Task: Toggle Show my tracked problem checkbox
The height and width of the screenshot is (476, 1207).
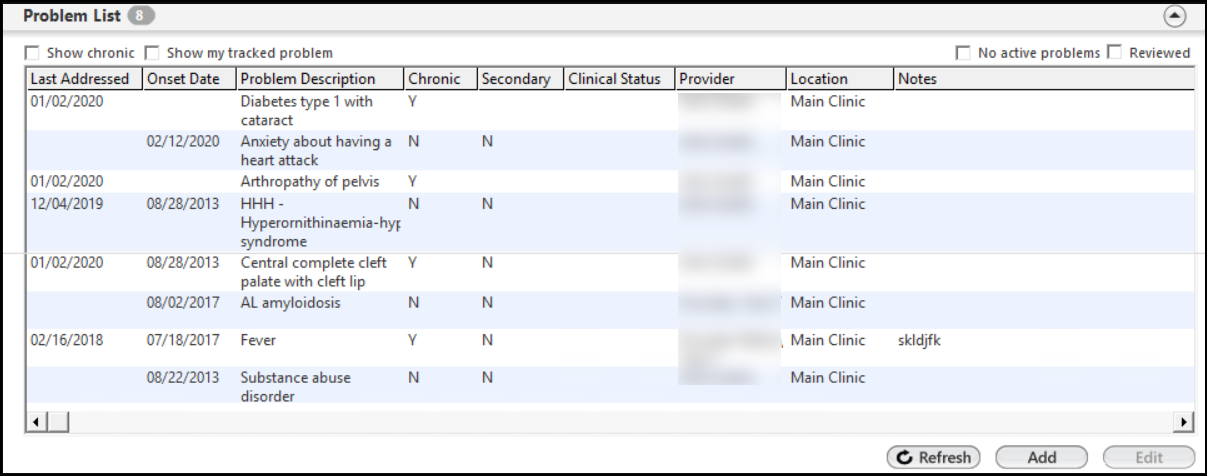Action: pyautogui.click(x=153, y=53)
